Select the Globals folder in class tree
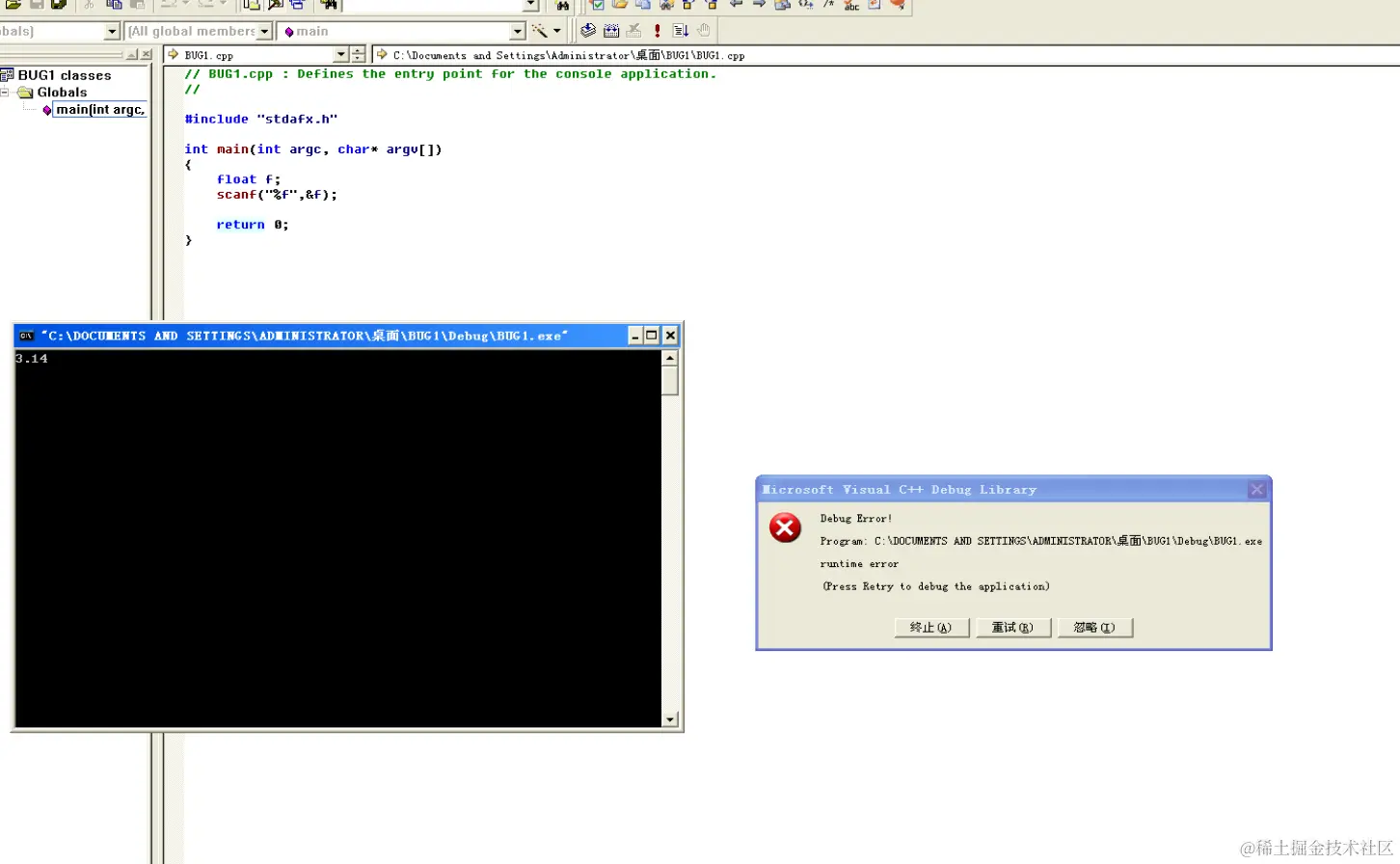Image resolution: width=1400 pixels, height=864 pixels. [x=62, y=93]
